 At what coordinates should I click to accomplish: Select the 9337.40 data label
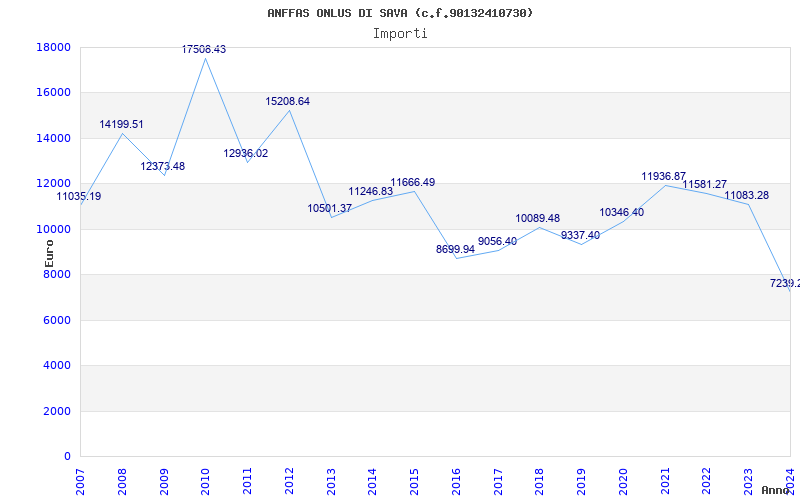581,235
